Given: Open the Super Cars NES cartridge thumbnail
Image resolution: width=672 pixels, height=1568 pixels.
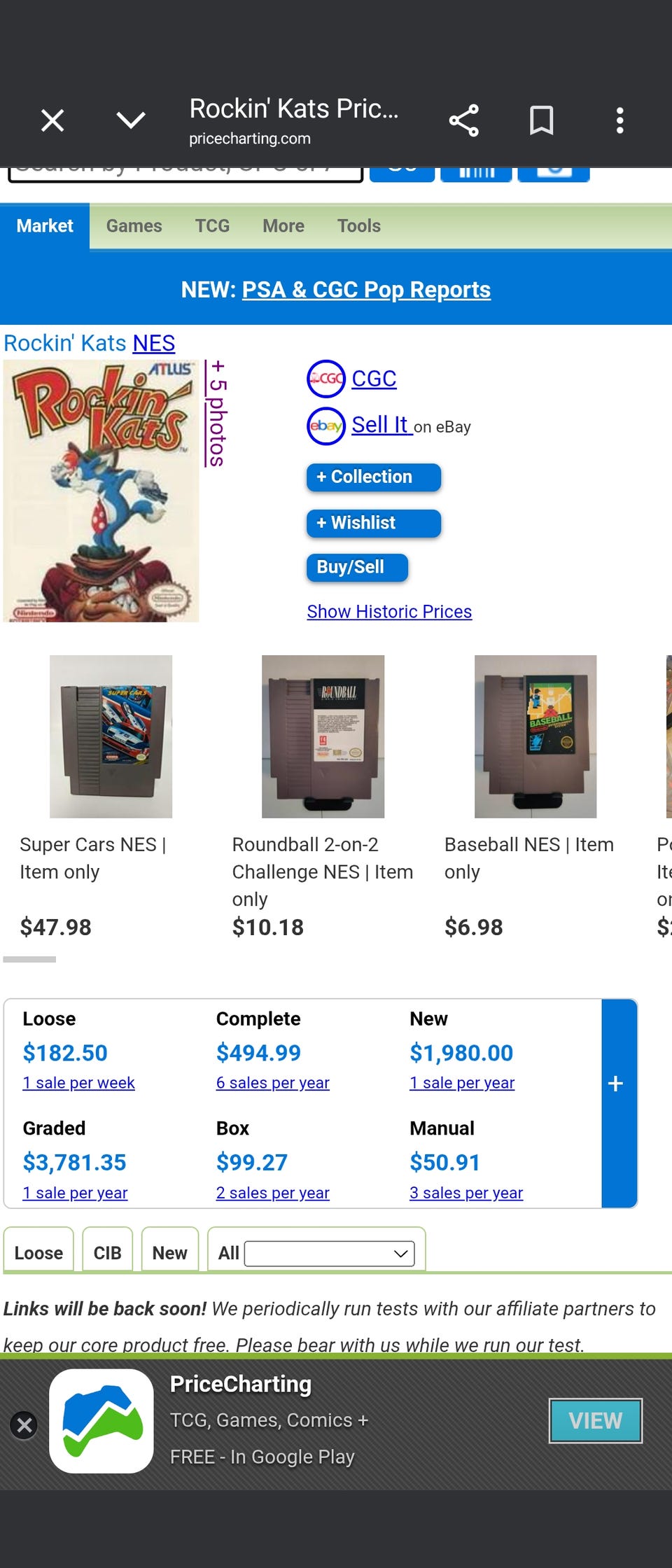Looking at the screenshot, I should point(111,736).
